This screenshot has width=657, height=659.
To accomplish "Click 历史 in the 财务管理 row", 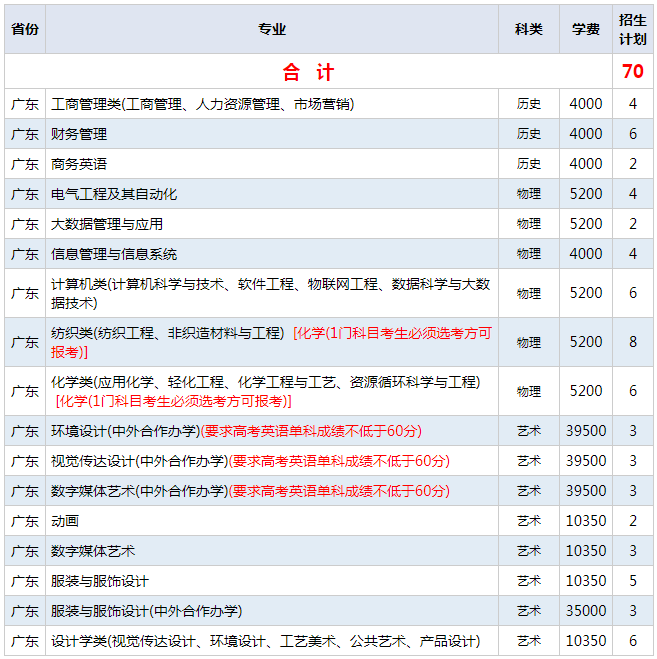I will pos(529,134).
